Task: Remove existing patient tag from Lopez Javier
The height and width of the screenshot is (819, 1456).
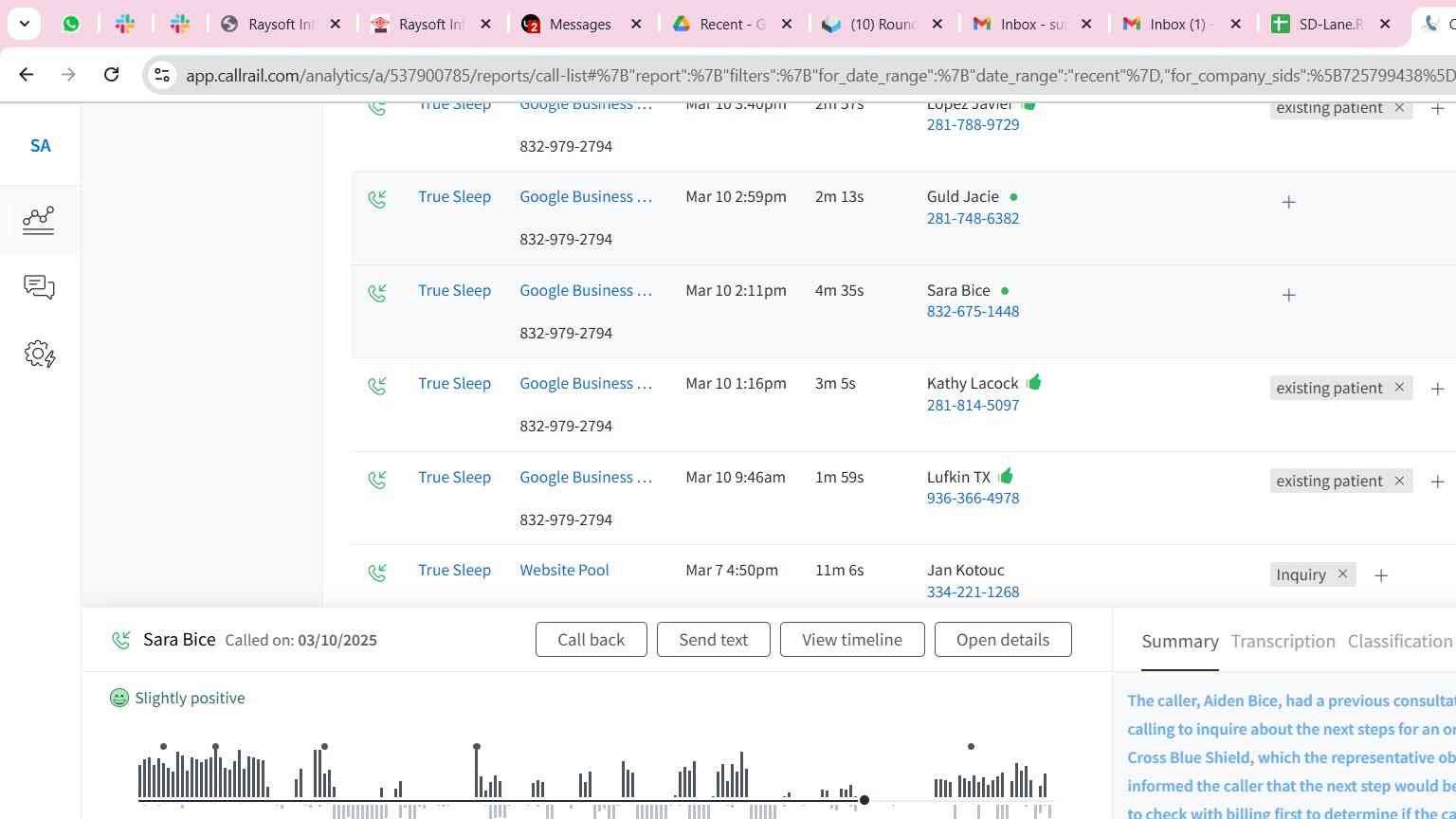Action: 1399,108
